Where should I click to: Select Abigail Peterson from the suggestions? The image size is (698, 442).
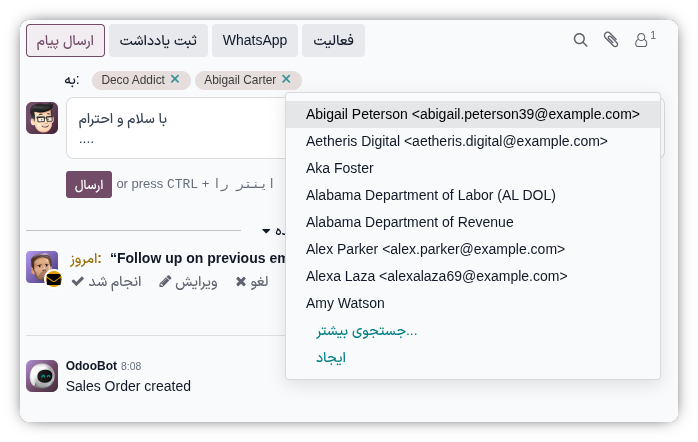tap(472, 114)
